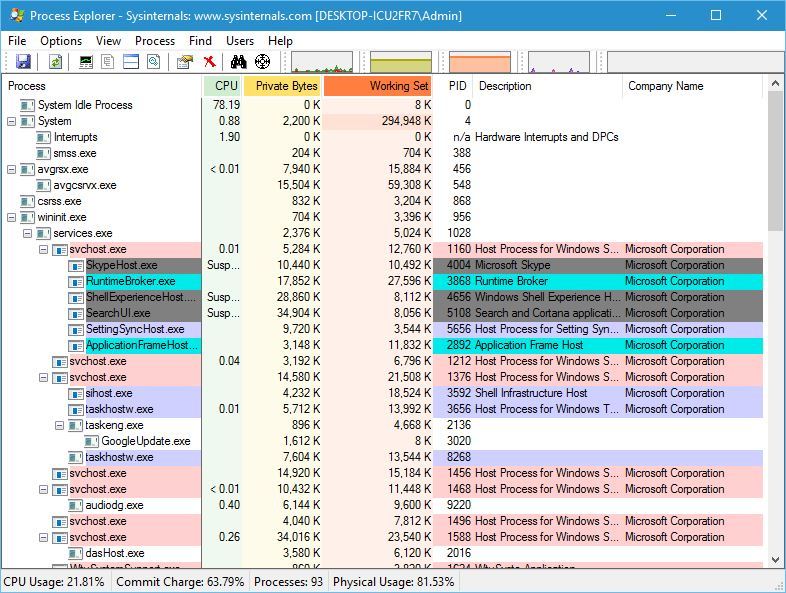Viewport: 786px width, 593px height.
Task: Open the File menu
Action: point(17,41)
